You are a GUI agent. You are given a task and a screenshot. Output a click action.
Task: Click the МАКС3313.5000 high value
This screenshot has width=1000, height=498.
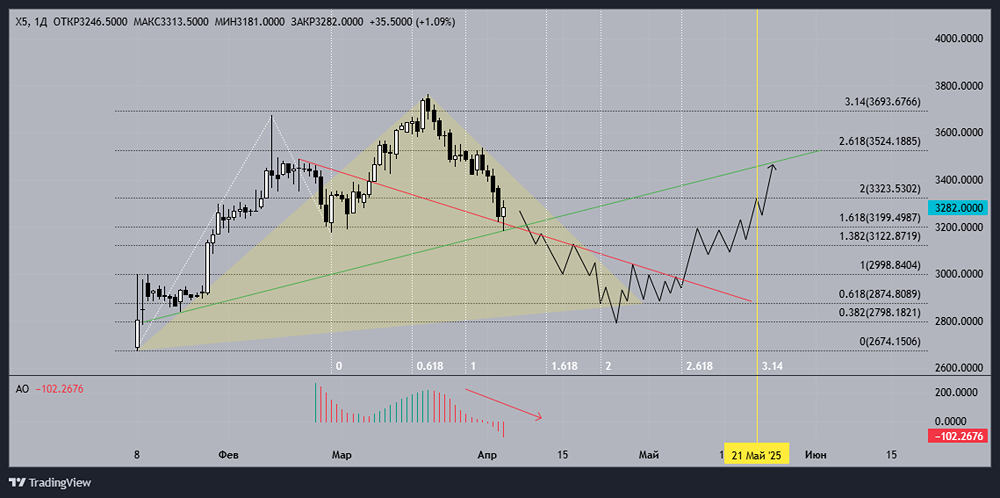coord(170,22)
